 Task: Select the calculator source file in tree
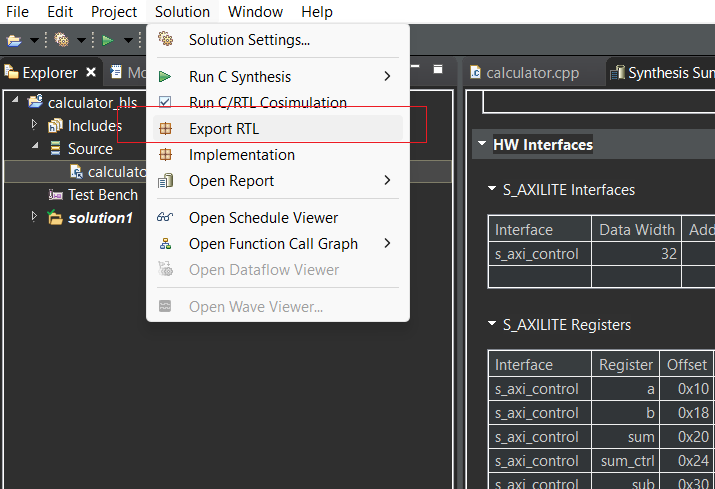click(116, 172)
